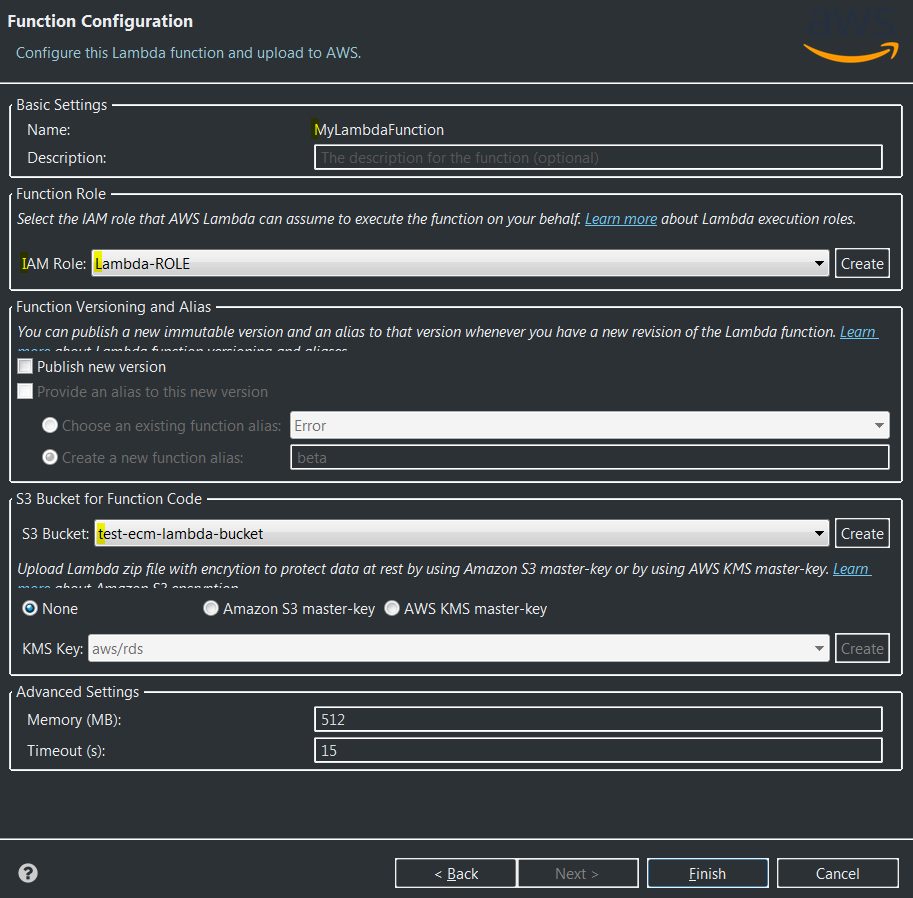Click the Configure this Lambda function subtitle
This screenshot has width=913, height=898.
tap(189, 53)
